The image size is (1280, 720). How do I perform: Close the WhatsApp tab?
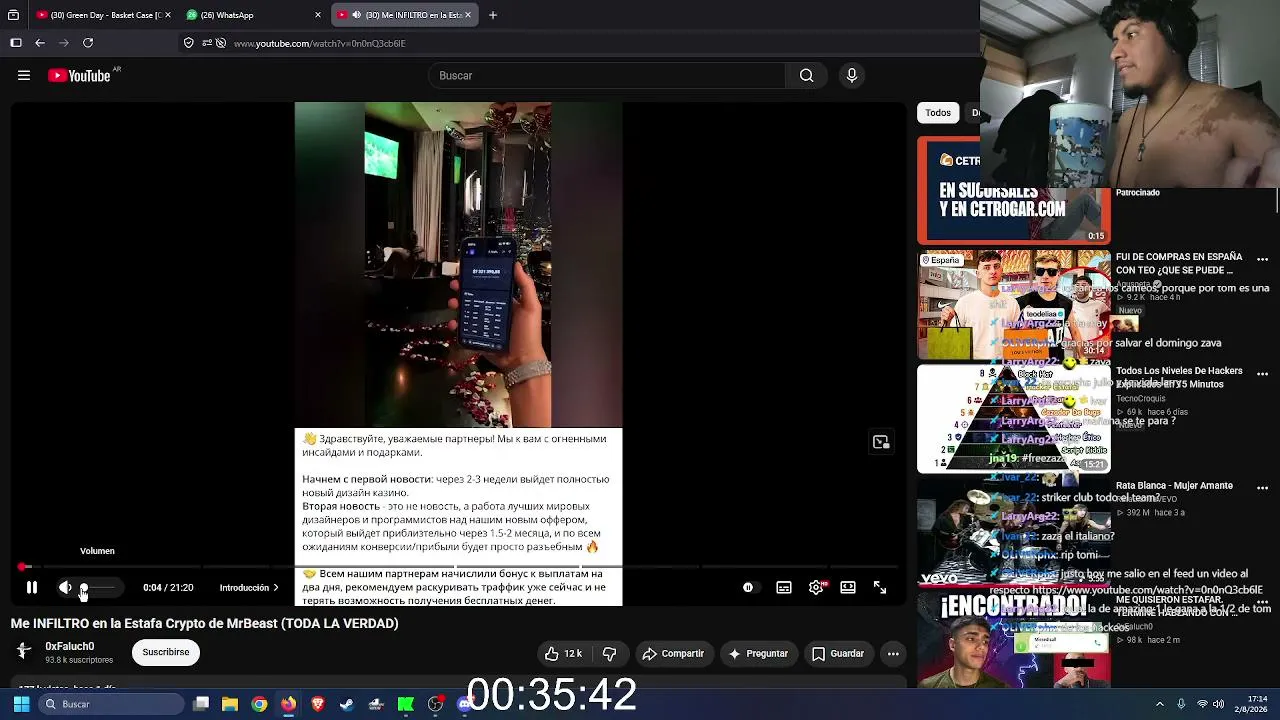tap(318, 15)
